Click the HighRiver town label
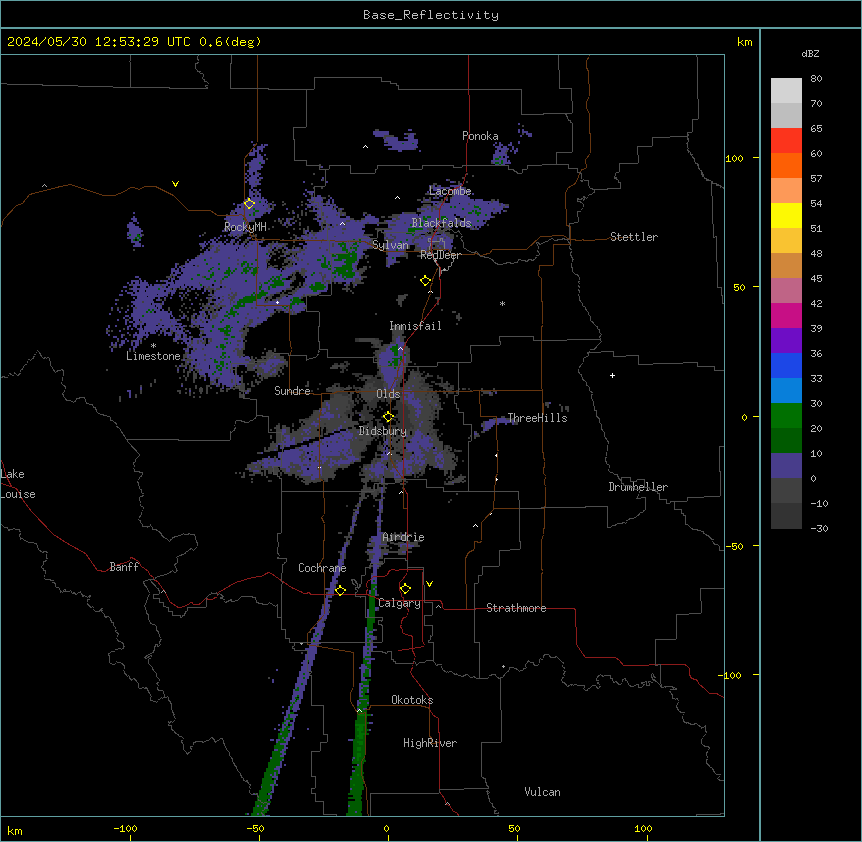This screenshot has width=862, height=842. pyautogui.click(x=430, y=743)
